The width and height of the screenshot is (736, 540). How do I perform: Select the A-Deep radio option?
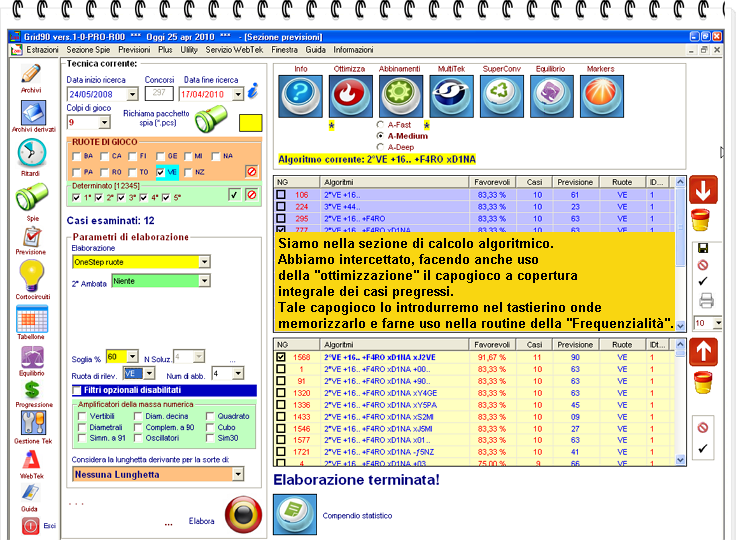pyautogui.click(x=380, y=147)
